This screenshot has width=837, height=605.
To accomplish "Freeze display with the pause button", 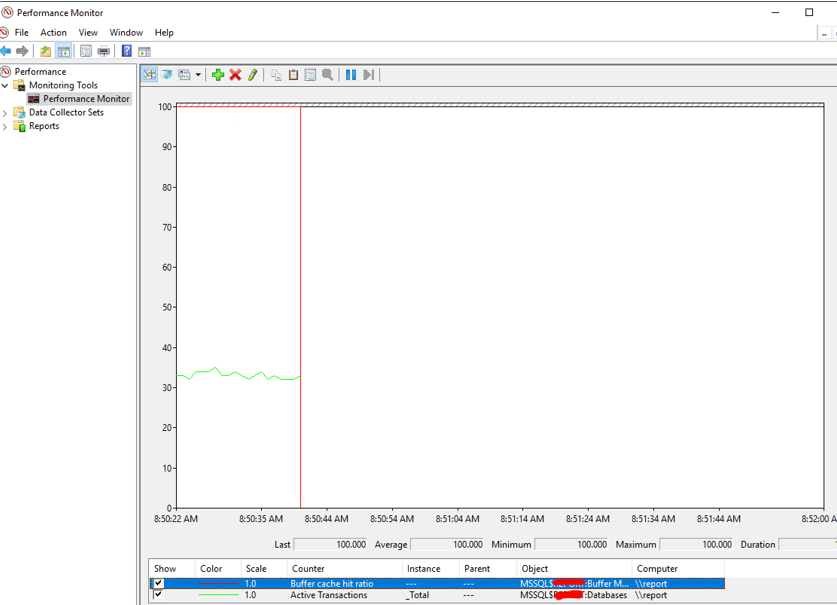I will (x=351, y=75).
